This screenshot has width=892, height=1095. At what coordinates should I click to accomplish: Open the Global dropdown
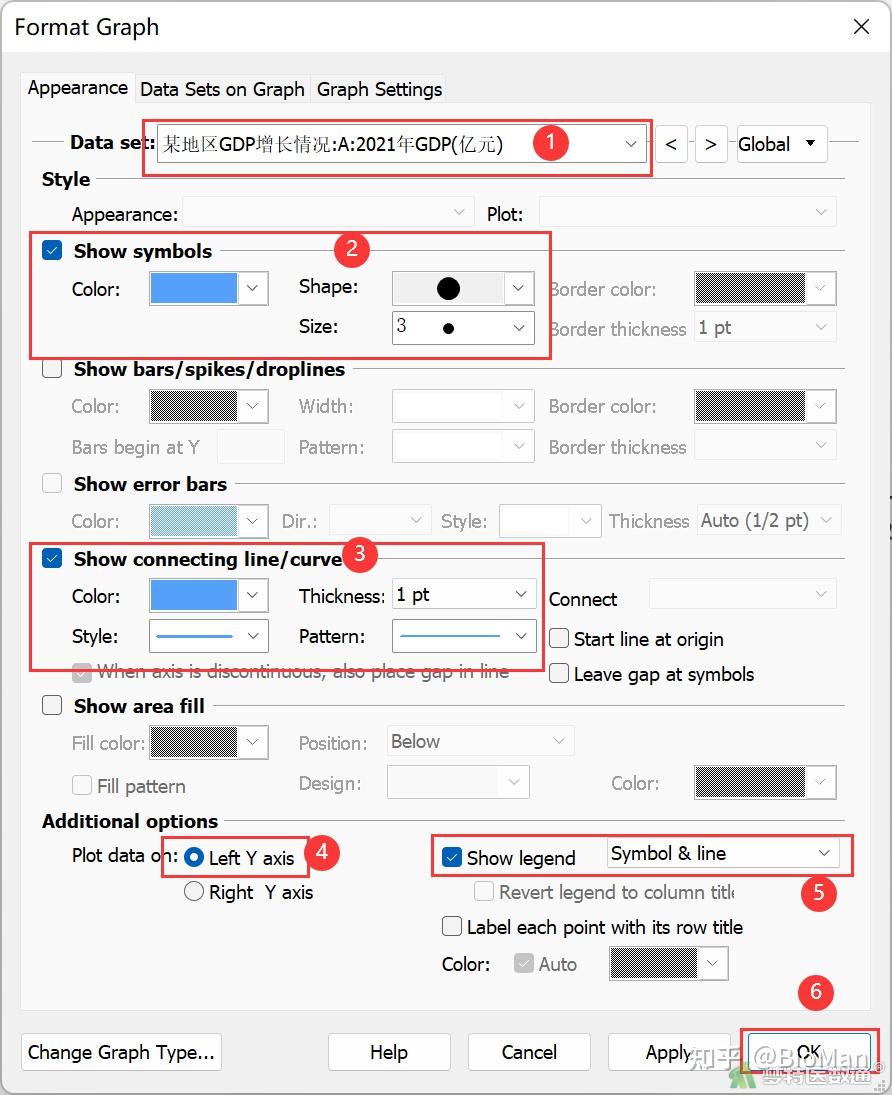coord(780,144)
